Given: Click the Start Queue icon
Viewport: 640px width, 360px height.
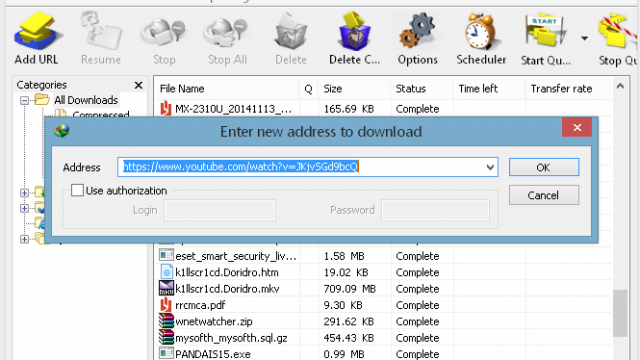Looking at the screenshot, I should [546, 38].
